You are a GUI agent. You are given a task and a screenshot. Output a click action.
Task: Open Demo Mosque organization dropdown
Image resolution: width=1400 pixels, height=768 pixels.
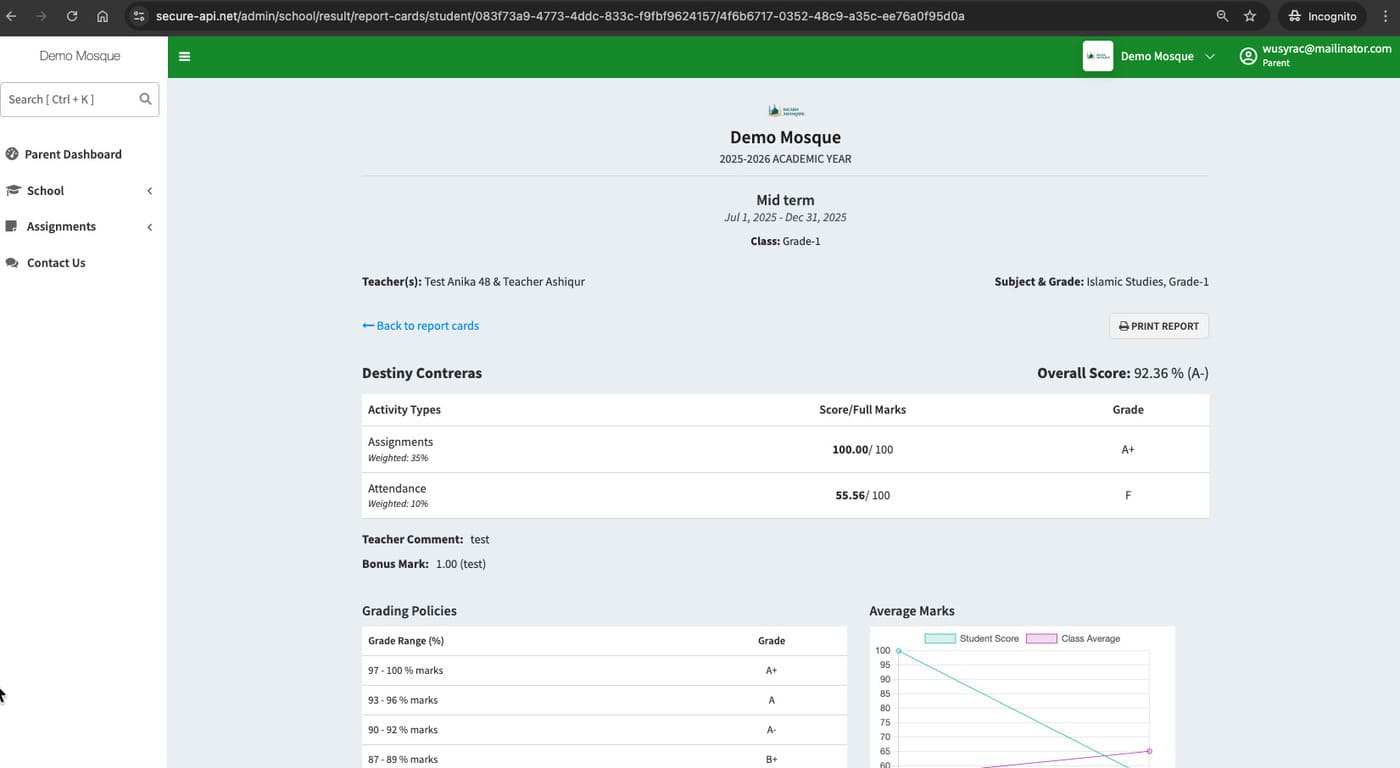pyautogui.click(x=1167, y=56)
